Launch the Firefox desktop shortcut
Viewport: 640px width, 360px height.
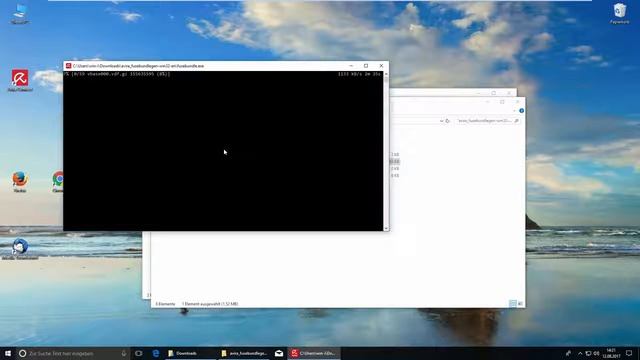(x=20, y=182)
